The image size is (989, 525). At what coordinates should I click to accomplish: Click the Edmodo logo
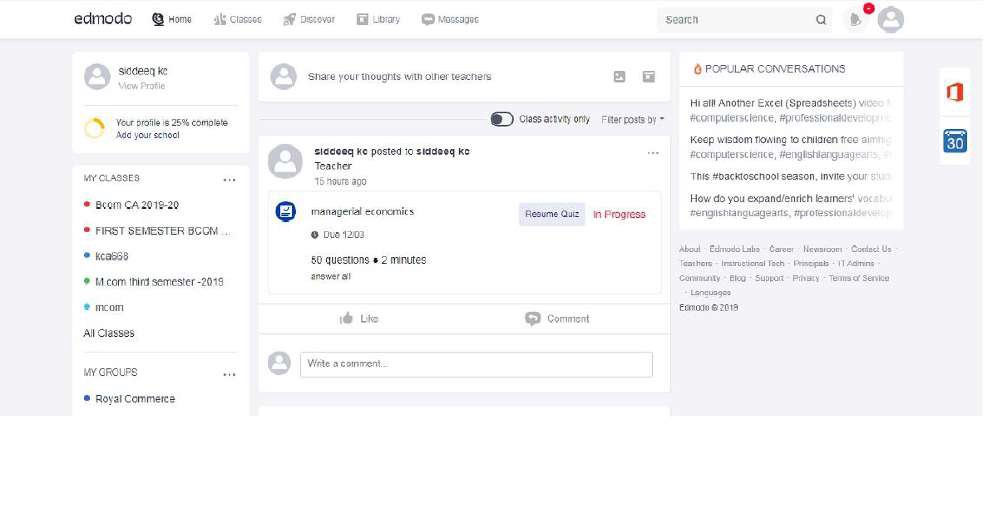tap(103, 19)
